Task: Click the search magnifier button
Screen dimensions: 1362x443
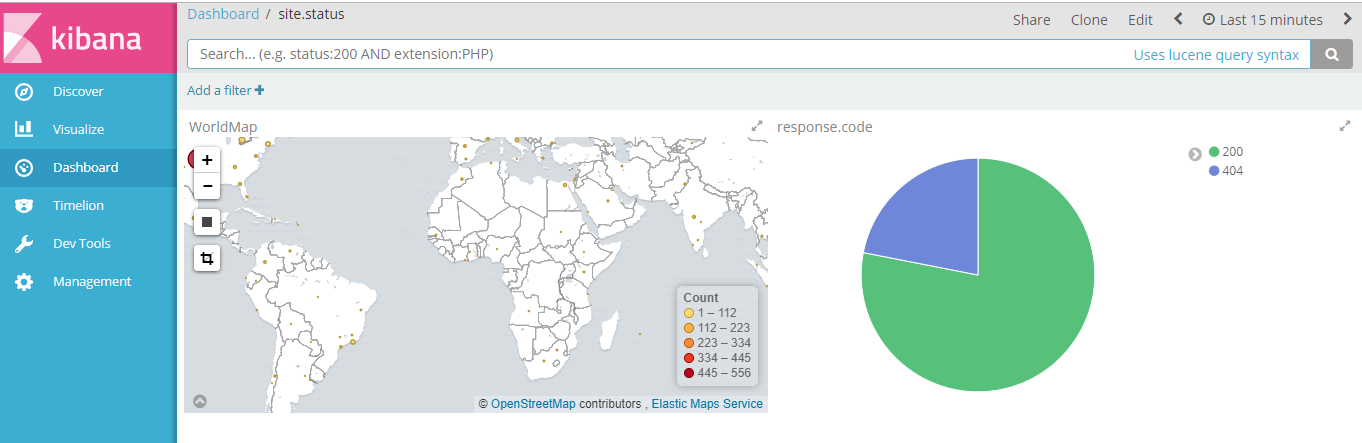Action: (1331, 55)
